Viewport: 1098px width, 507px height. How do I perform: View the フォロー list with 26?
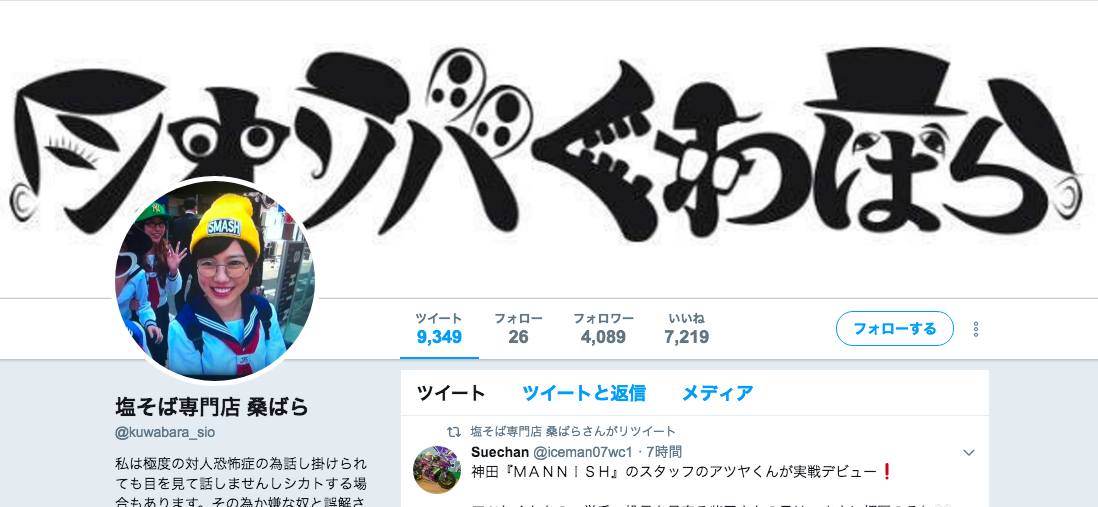(518, 329)
